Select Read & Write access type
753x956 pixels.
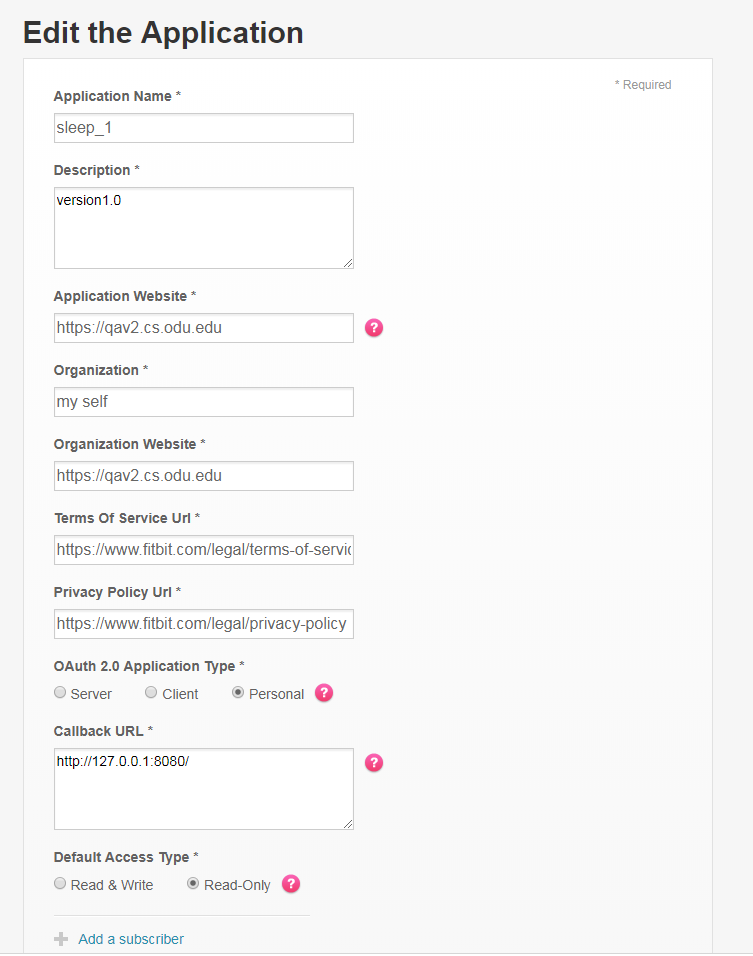pos(61,884)
